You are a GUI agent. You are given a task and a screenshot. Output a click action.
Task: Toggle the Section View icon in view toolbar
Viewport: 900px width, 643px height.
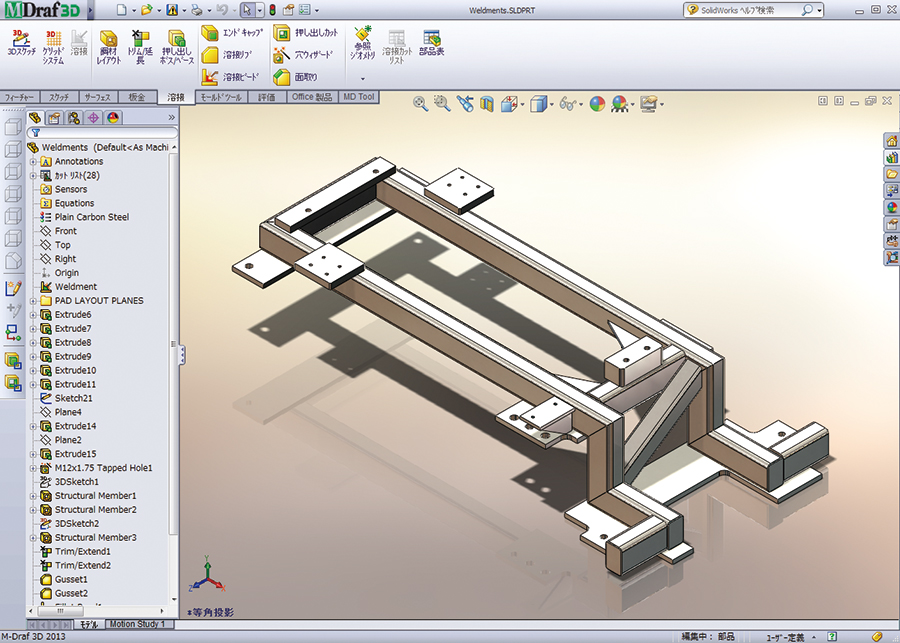pos(487,103)
